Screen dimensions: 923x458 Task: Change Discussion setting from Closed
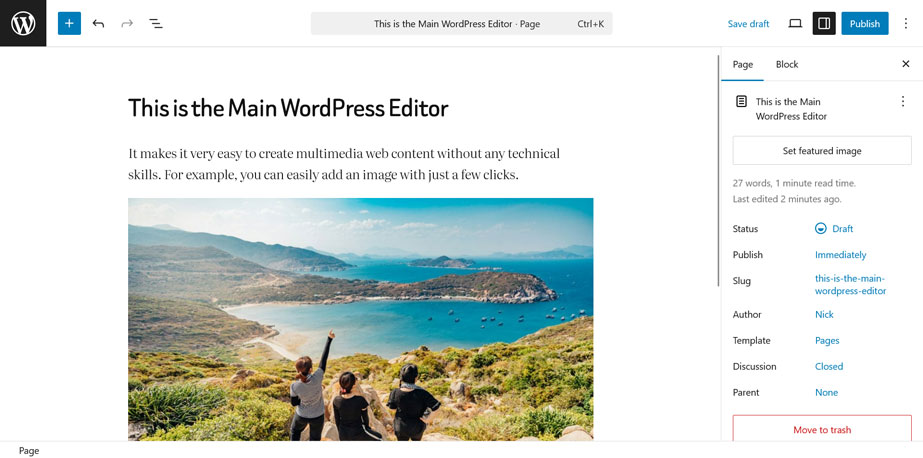[829, 366]
